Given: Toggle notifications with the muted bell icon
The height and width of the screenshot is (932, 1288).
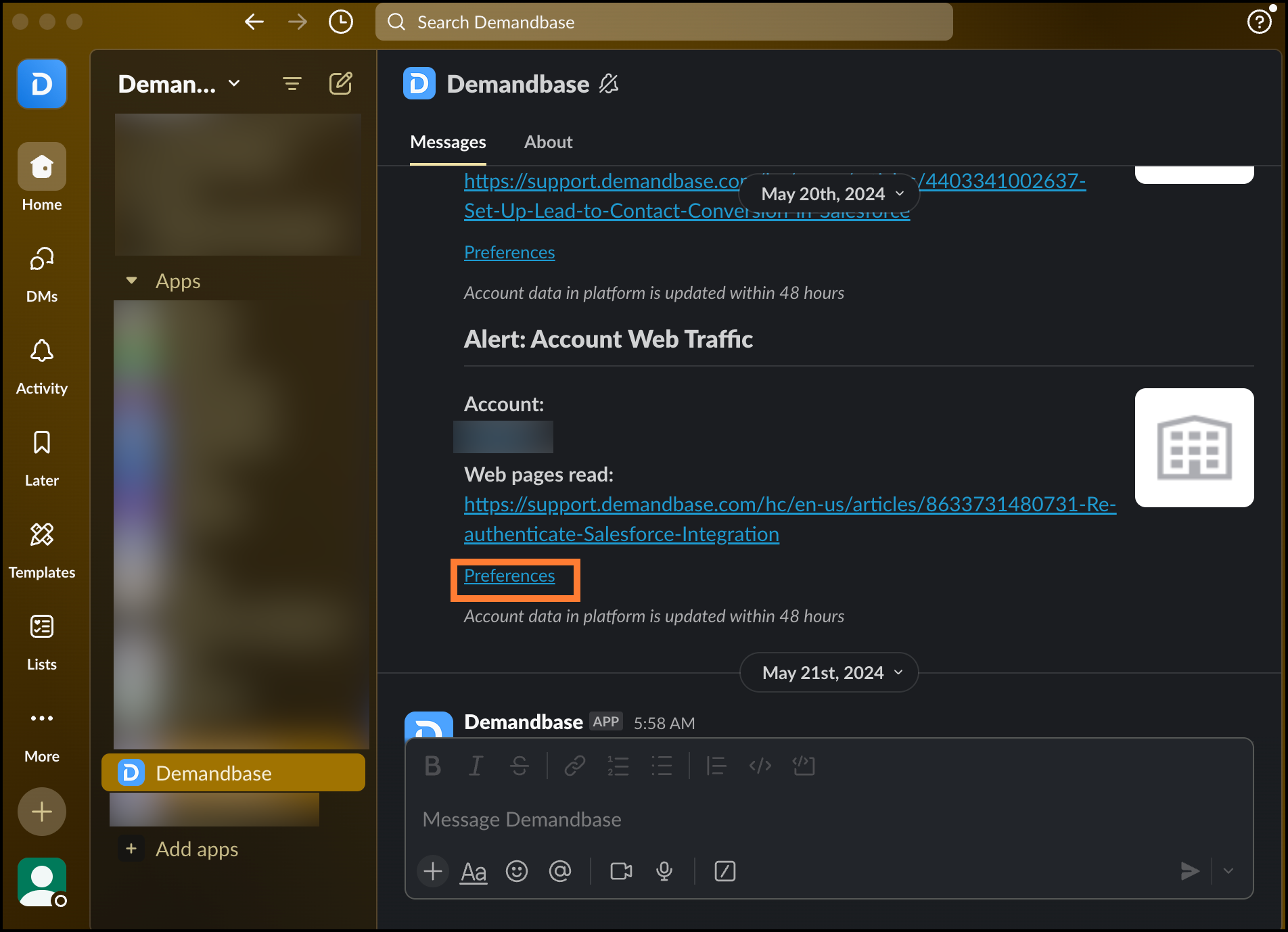Looking at the screenshot, I should pos(609,84).
